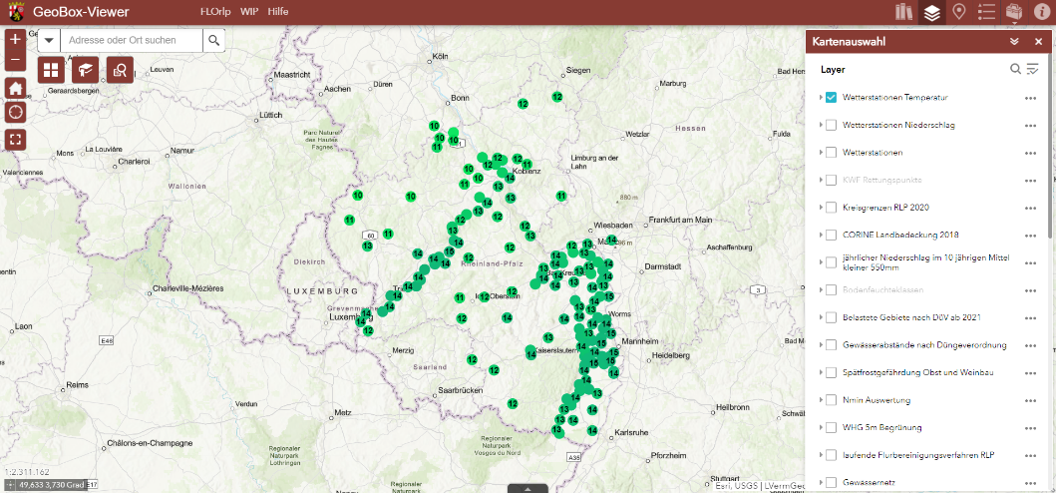Enable Kreisgrenzen RLP 2020 layer
1056x493 pixels.
(x=831, y=207)
